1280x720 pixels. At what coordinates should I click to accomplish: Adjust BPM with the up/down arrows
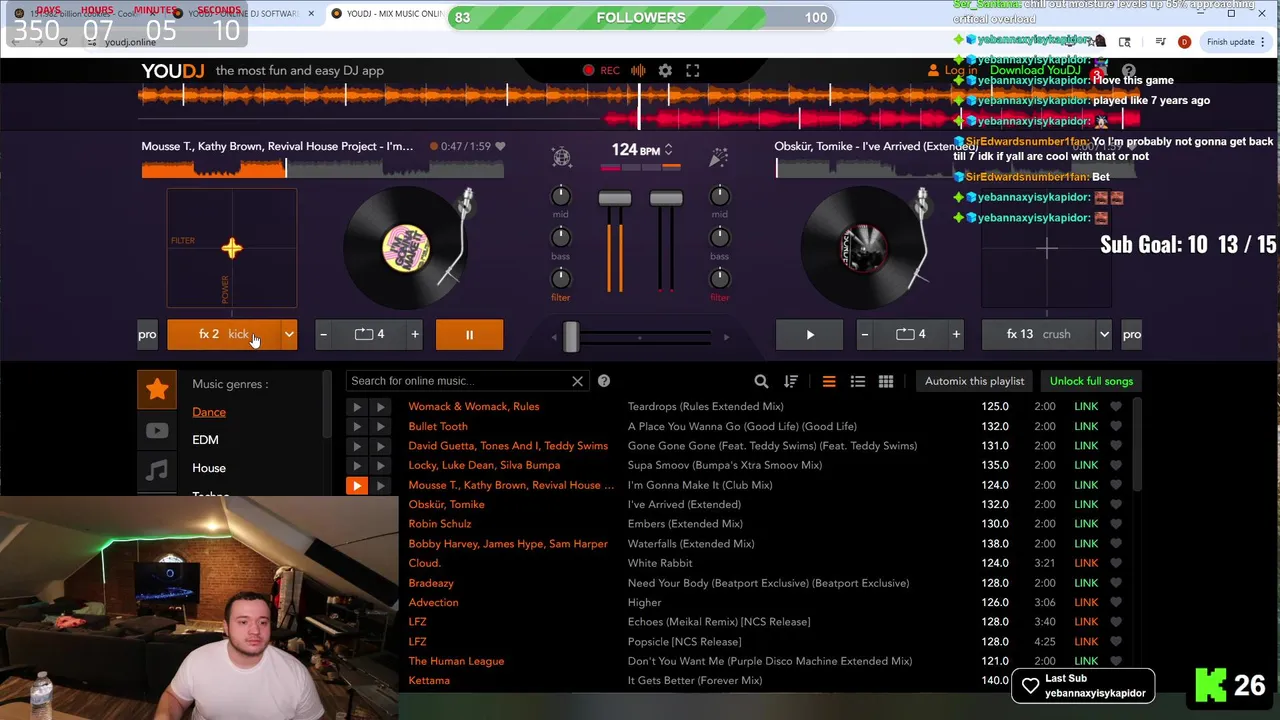pos(668,150)
